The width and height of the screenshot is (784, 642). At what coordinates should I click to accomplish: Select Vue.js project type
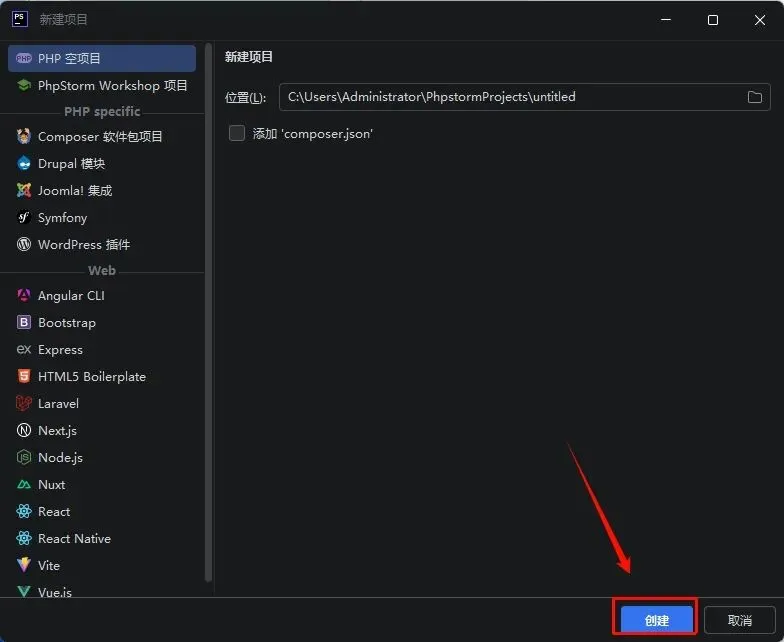(x=102, y=590)
